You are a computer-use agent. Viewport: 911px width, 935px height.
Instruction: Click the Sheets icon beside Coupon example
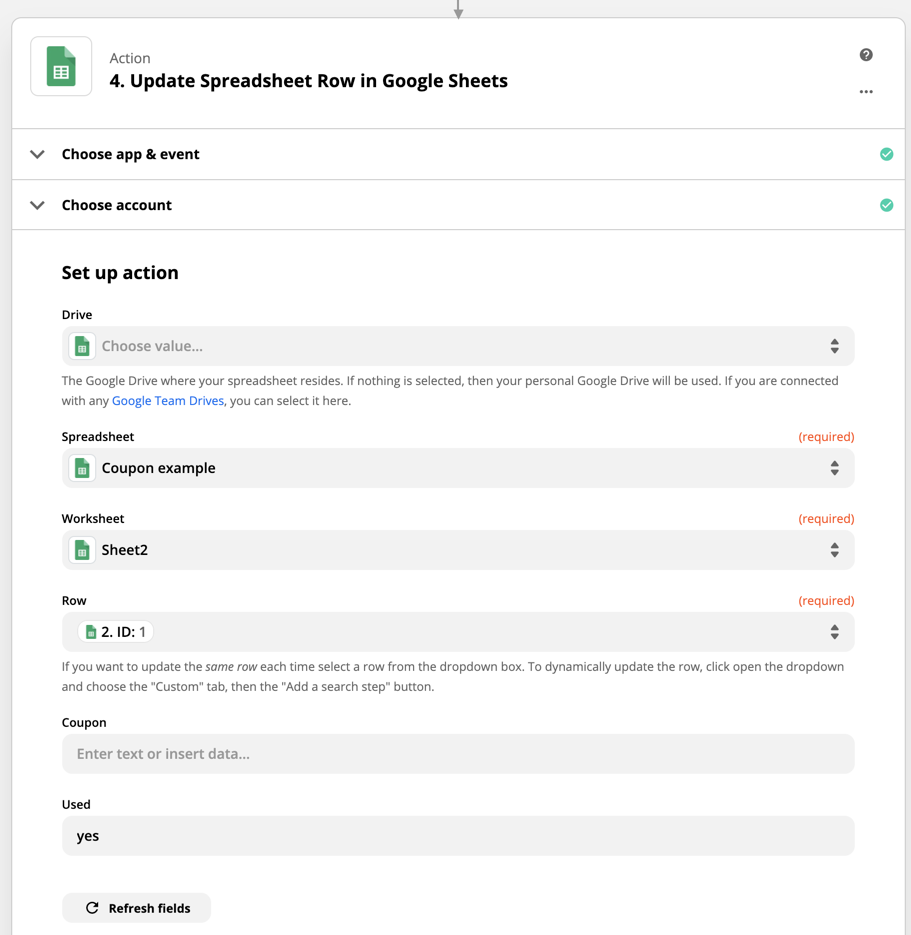pos(82,468)
